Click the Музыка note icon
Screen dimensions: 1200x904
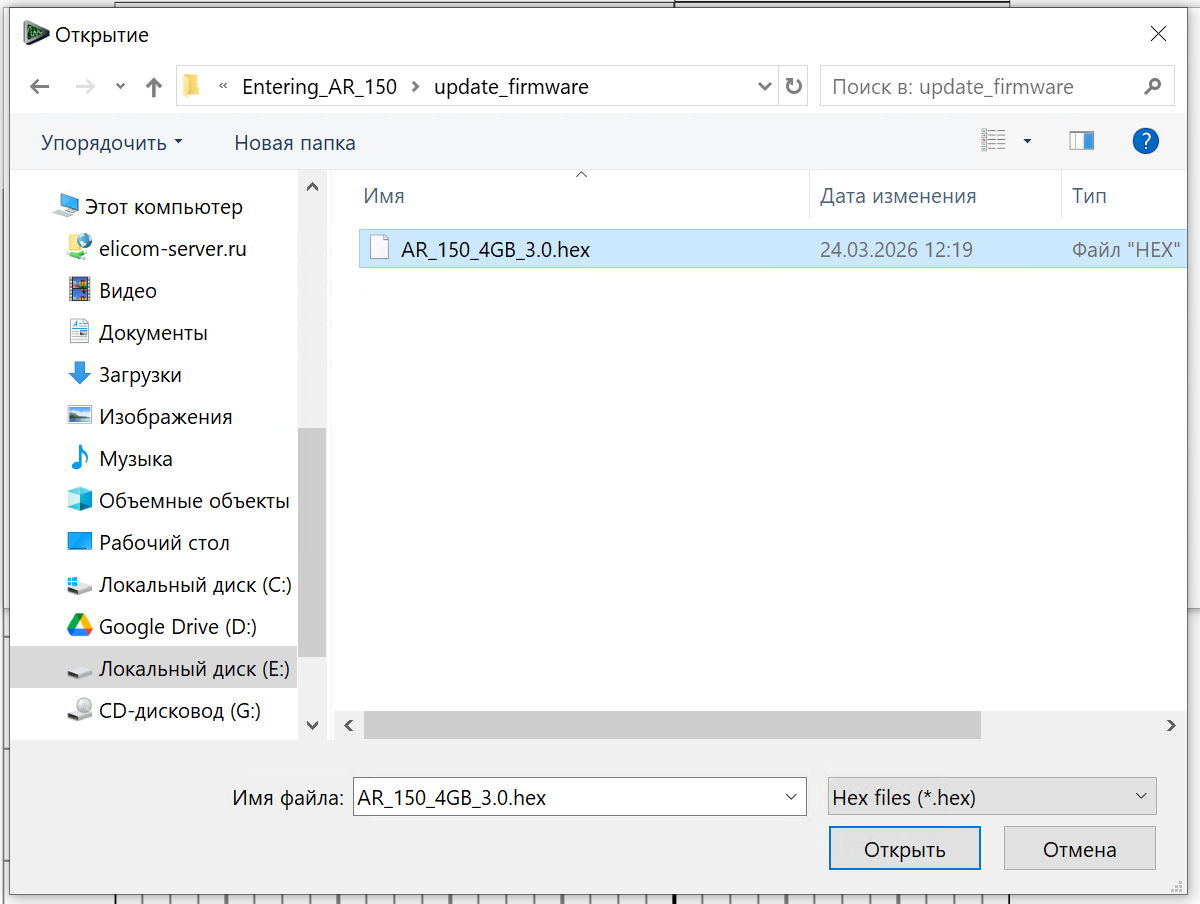79,458
